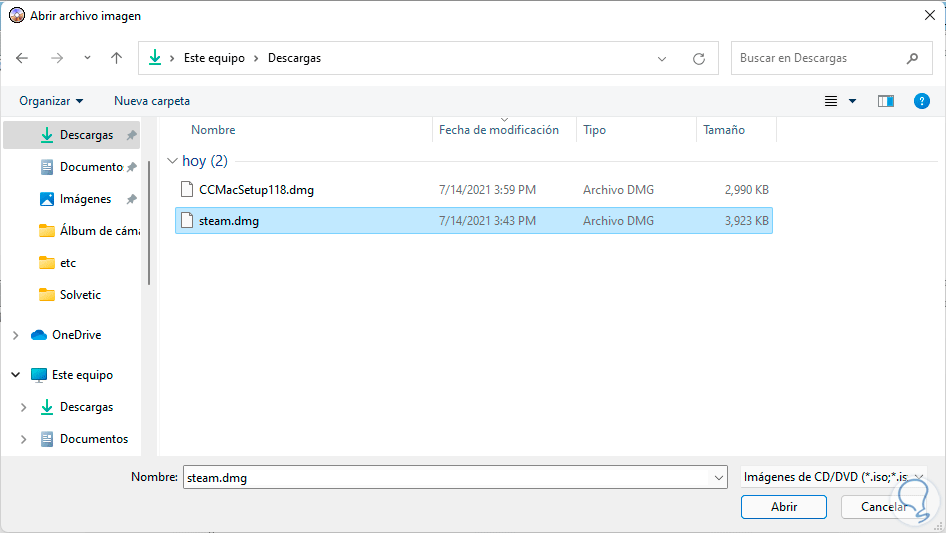Screen dimensions: 946x533
Task: Collapse the 'hoy' file group
Action: (x=172, y=161)
